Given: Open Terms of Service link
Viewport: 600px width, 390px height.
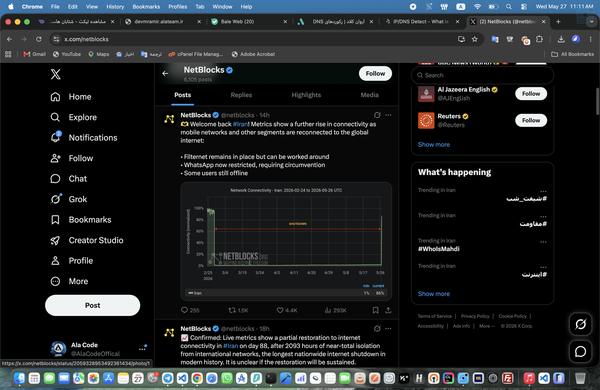Looking at the screenshot, I should click(x=434, y=316).
